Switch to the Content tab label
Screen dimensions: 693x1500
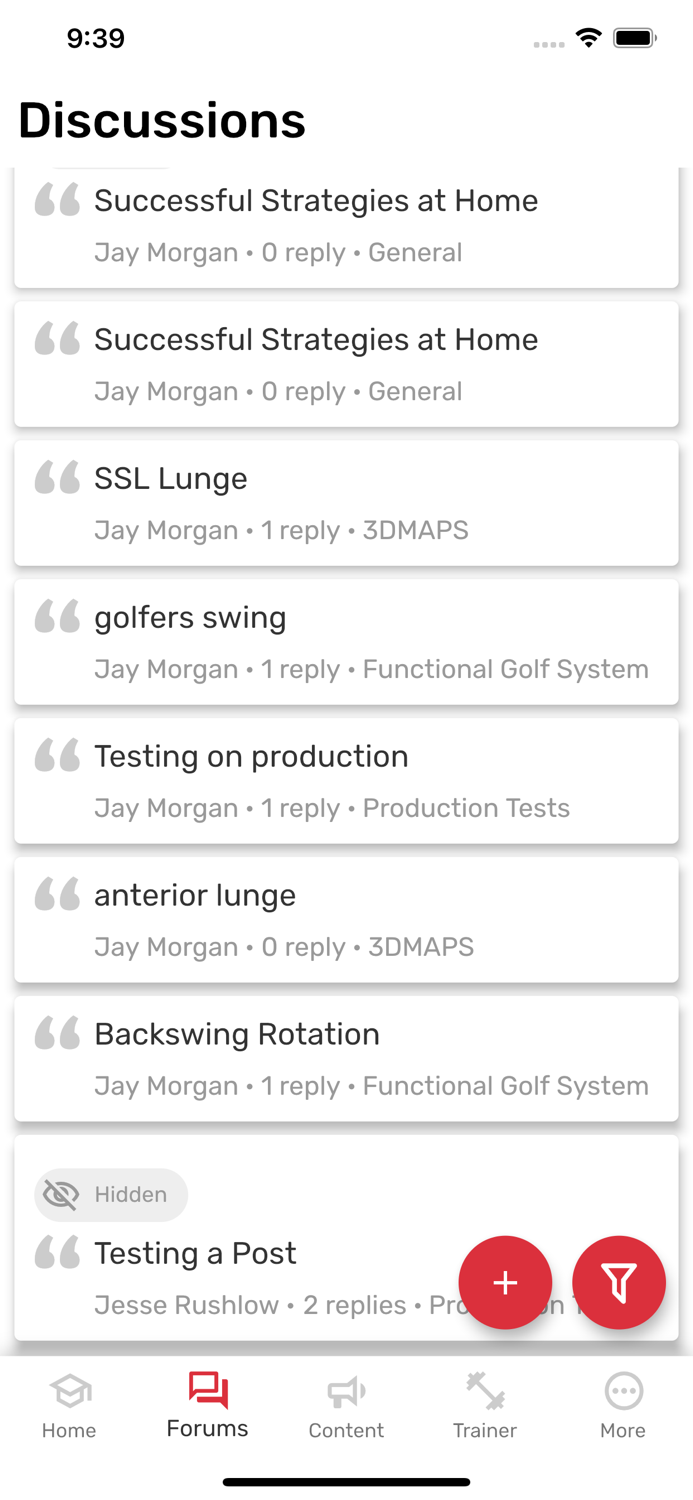pos(346,1431)
